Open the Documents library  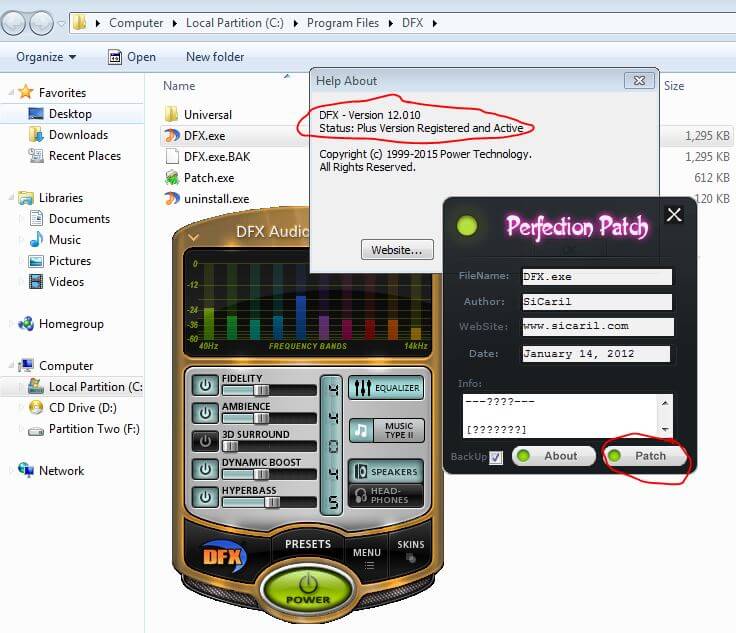(x=79, y=219)
